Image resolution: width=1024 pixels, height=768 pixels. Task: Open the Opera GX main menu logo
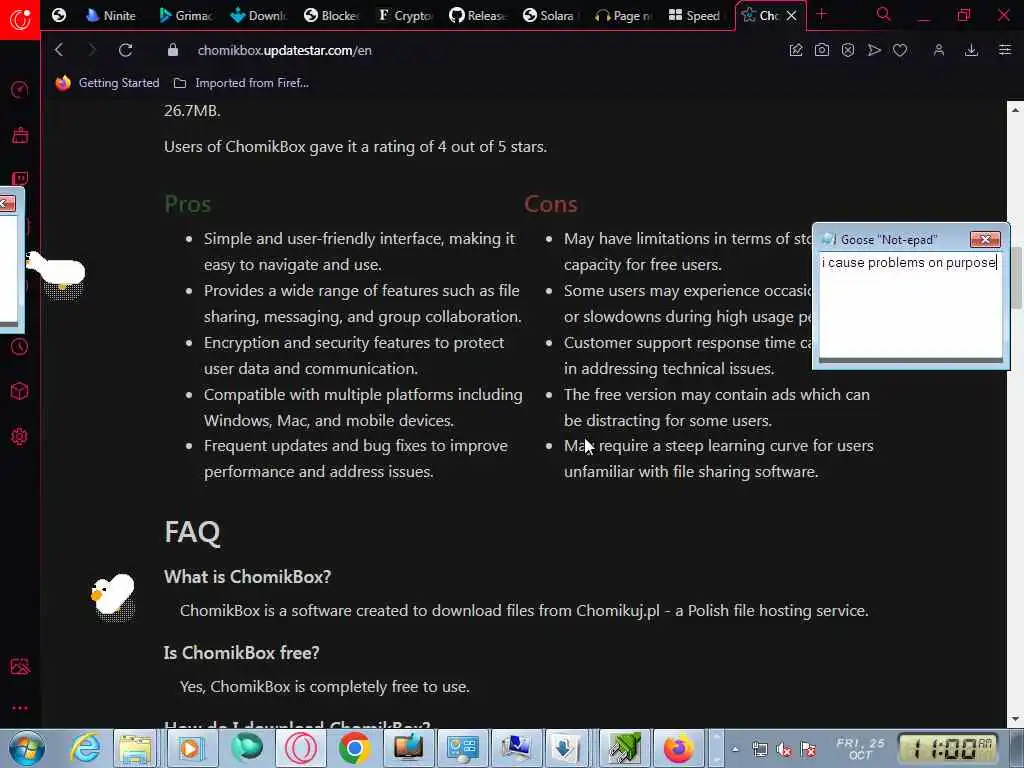[x=20, y=18]
